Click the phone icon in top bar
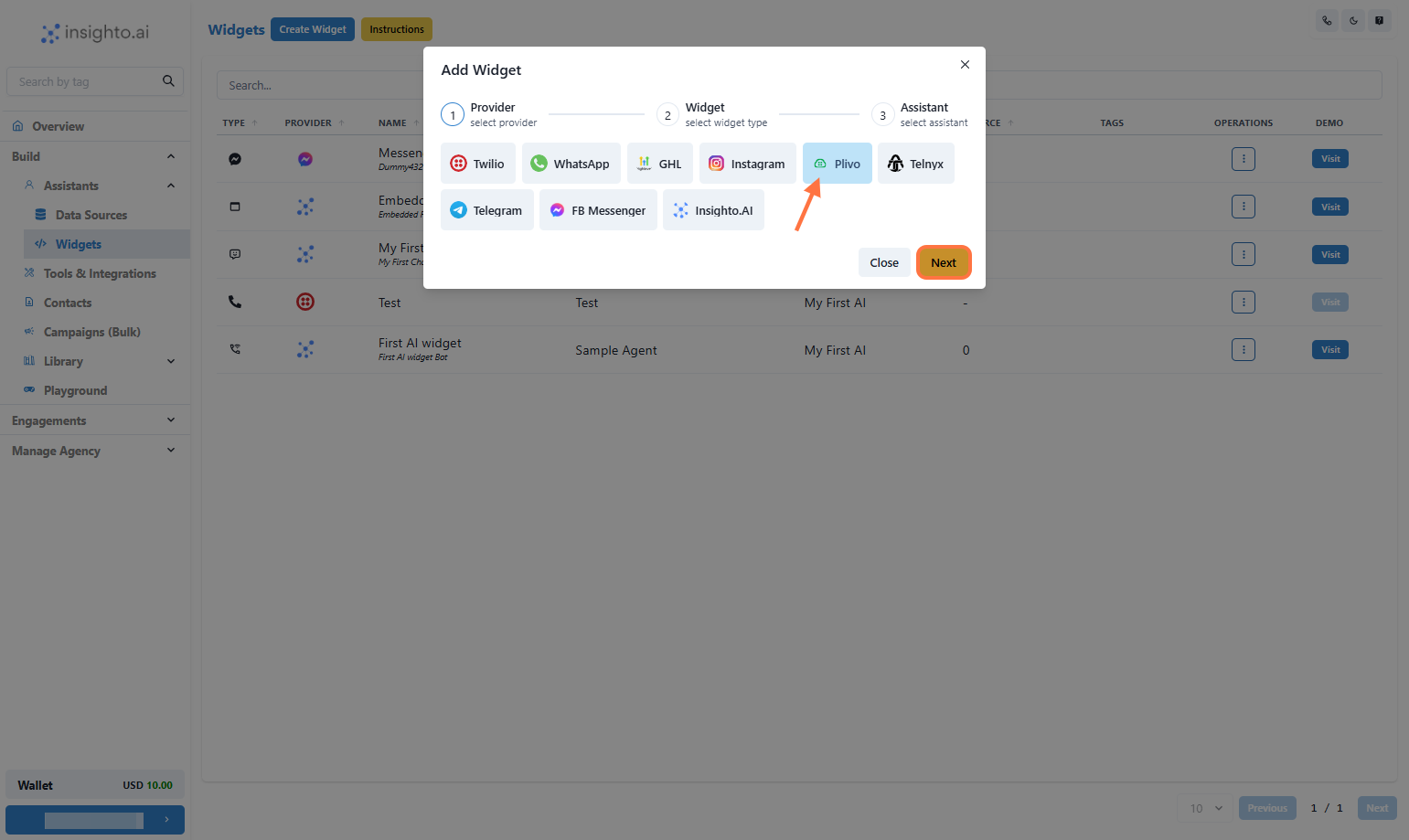Viewport: 1409px width, 840px height. pyautogui.click(x=1327, y=20)
